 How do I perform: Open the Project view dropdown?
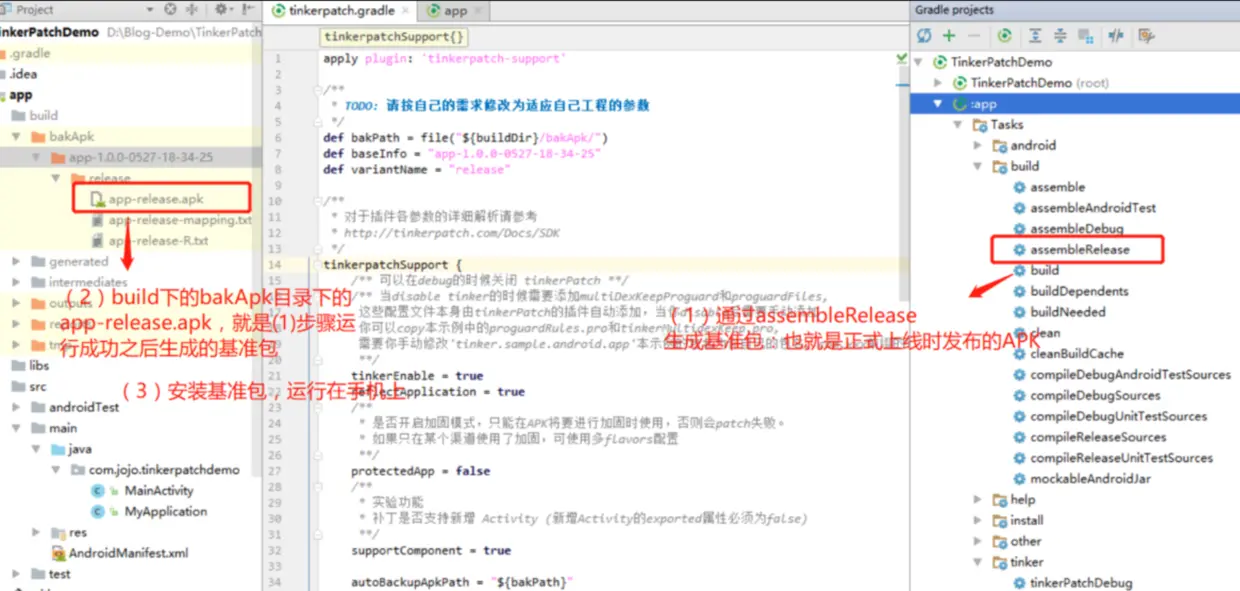click(149, 9)
